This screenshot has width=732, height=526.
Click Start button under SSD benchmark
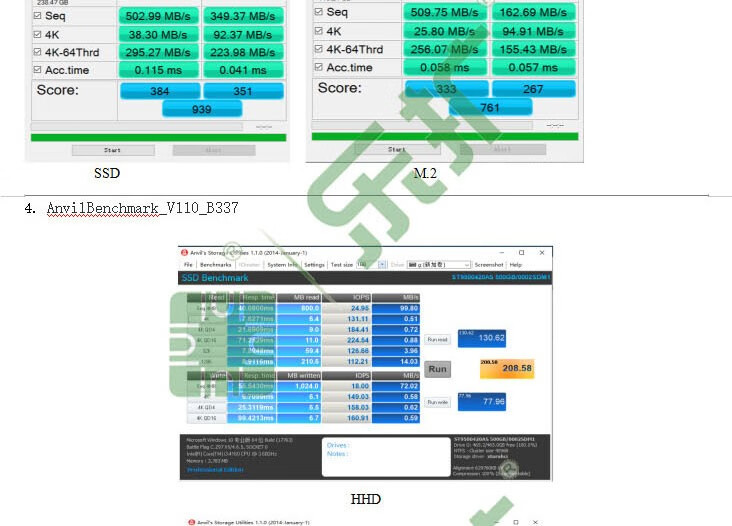[113, 150]
